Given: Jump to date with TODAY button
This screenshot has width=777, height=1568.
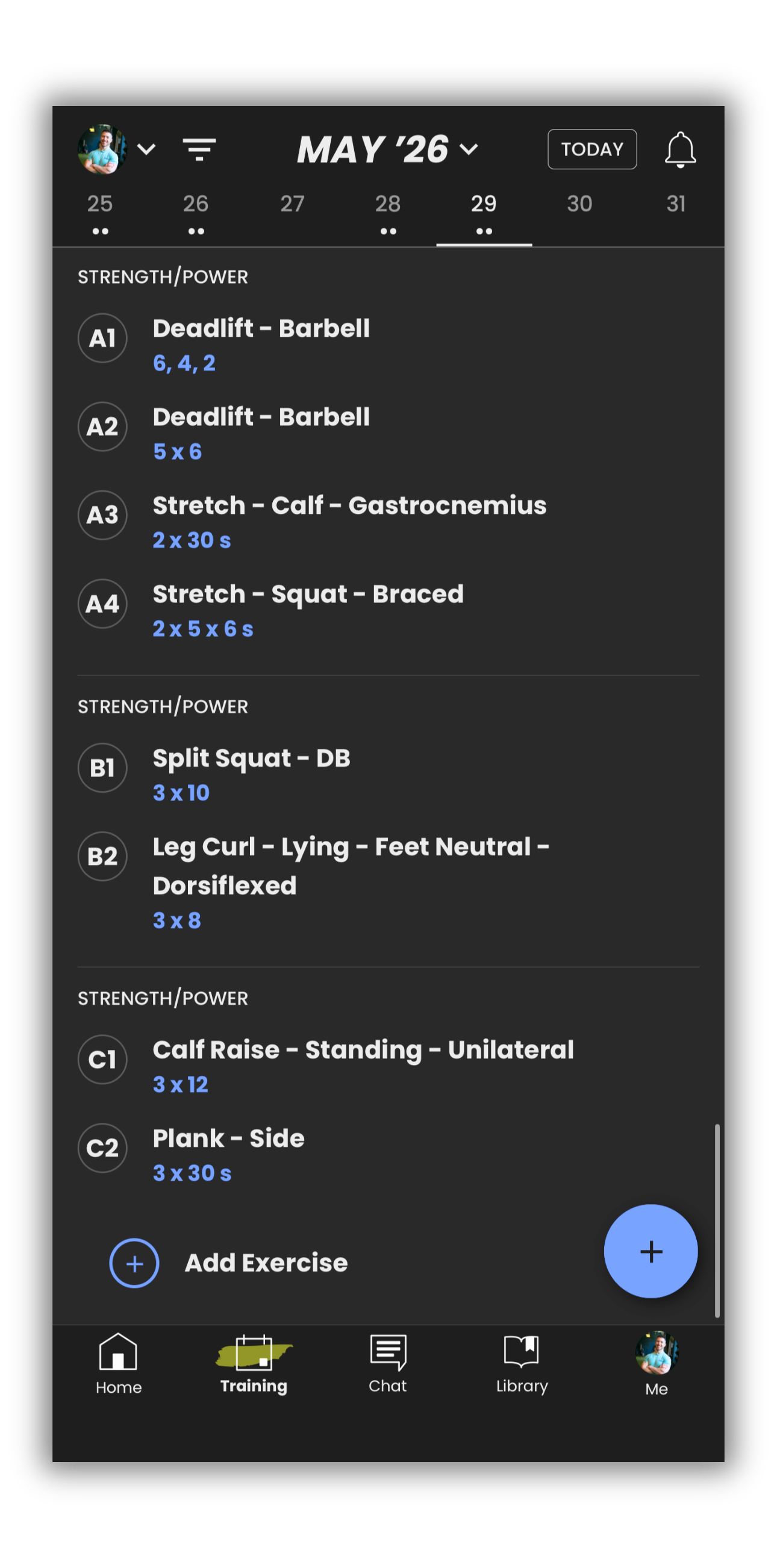Looking at the screenshot, I should (x=591, y=149).
